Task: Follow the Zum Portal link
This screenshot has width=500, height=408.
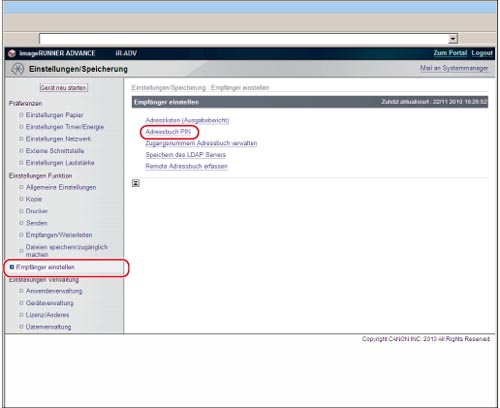Action: click(x=450, y=53)
